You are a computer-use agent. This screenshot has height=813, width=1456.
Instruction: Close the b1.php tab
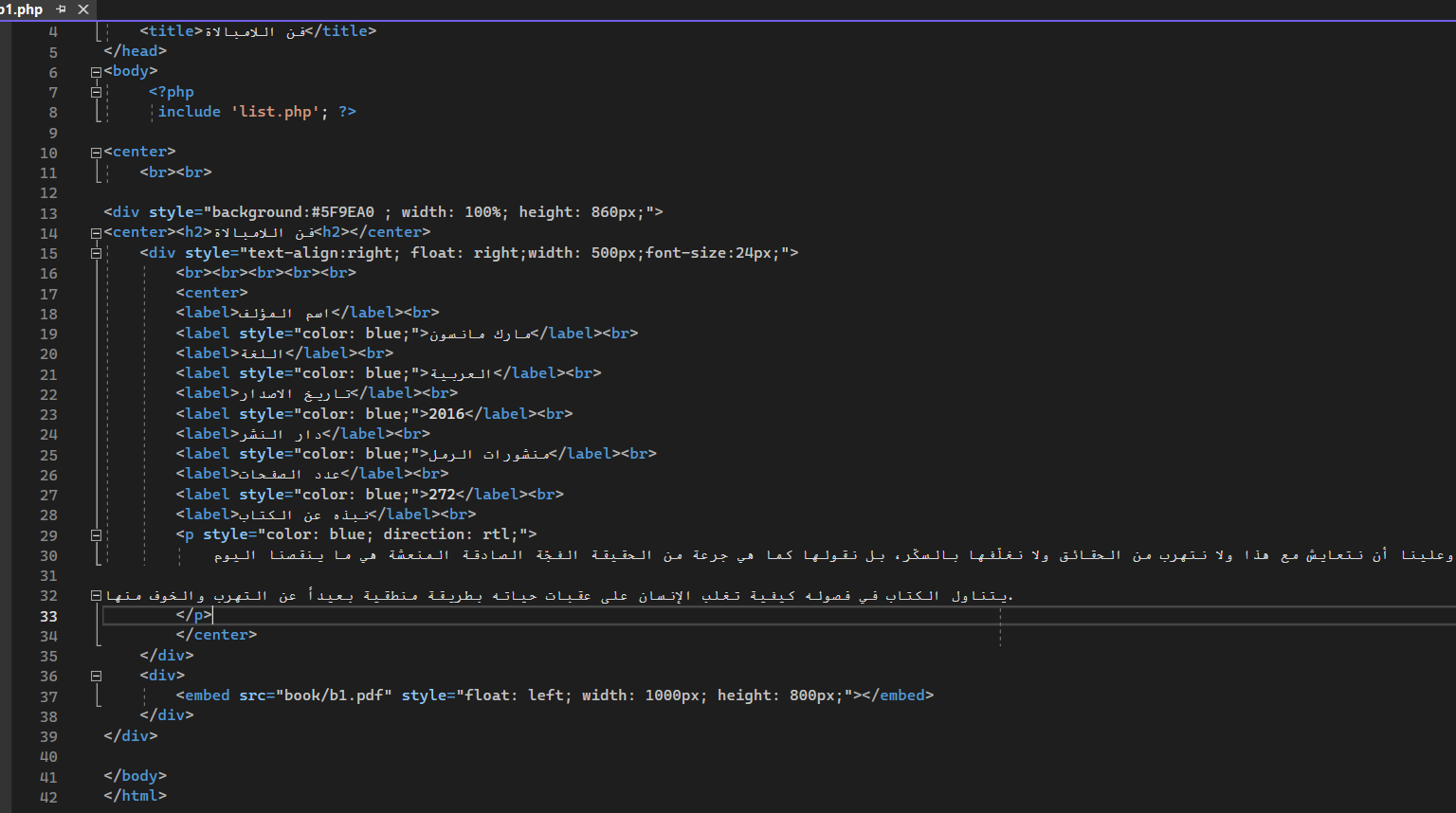point(83,9)
